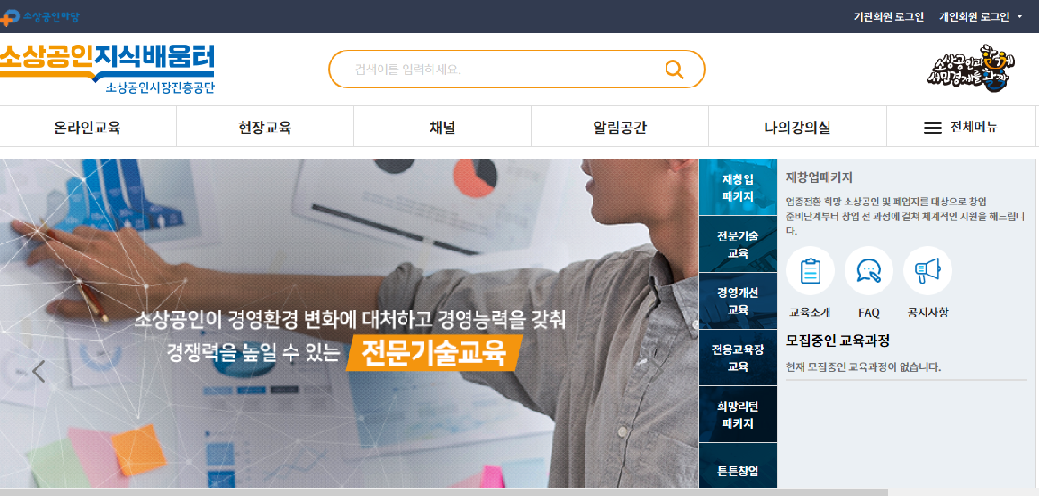Select the 희망리턴 패키지 side tab
Image resolution: width=1039 pixels, height=496 pixels.
738,415
